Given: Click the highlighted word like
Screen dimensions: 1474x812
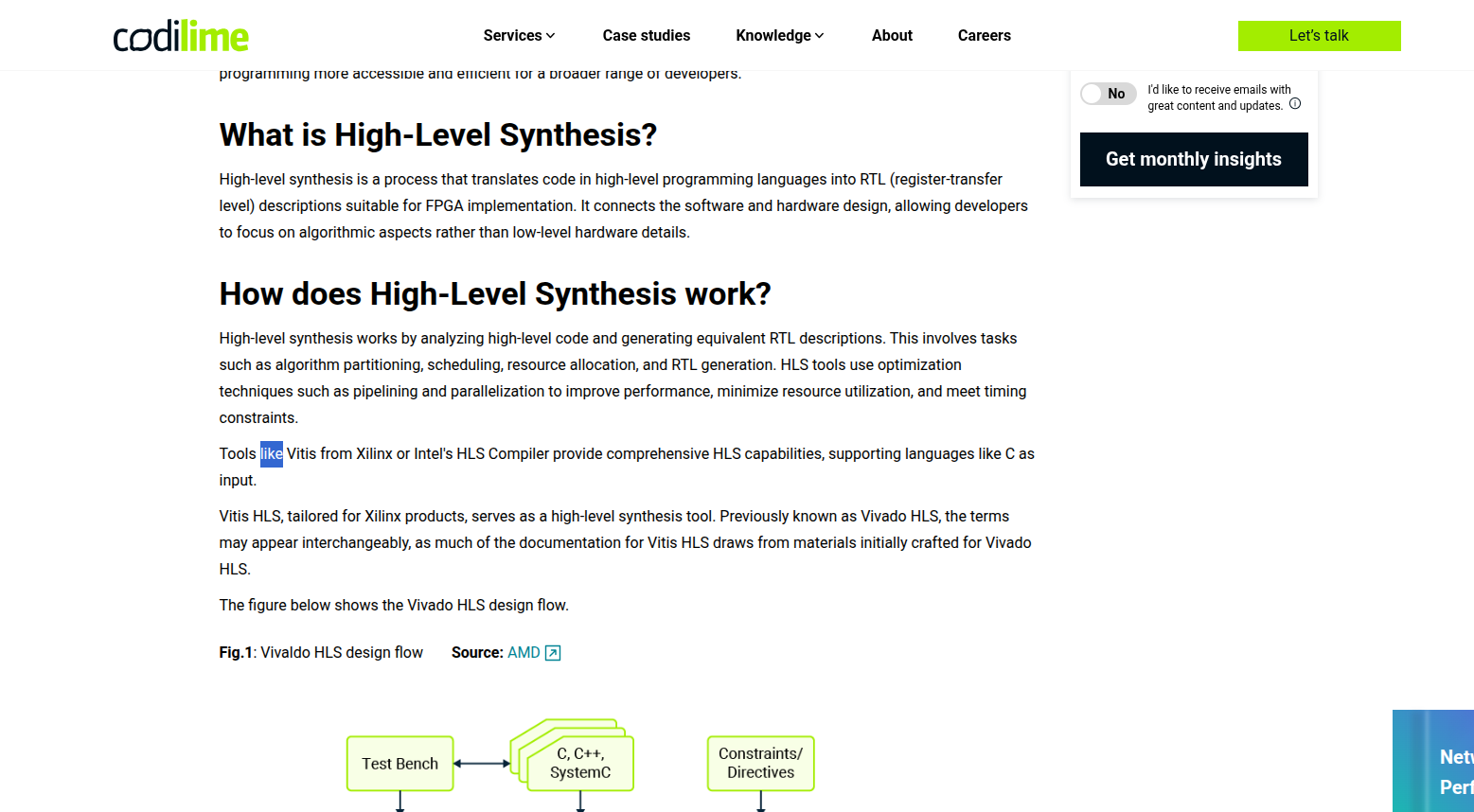Looking at the screenshot, I should (272, 454).
